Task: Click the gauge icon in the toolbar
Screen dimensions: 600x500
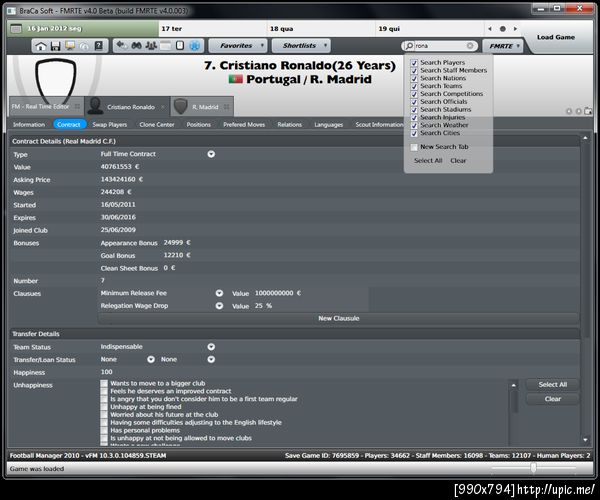Action: pos(84,46)
